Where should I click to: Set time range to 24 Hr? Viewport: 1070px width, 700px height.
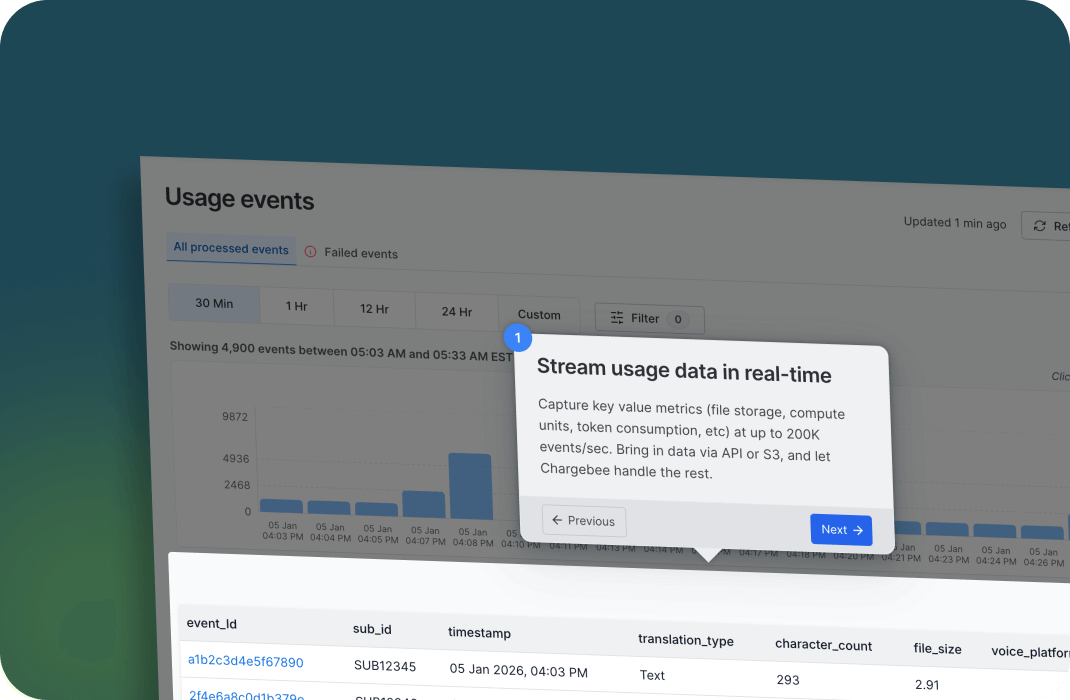(x=456, y=312)
